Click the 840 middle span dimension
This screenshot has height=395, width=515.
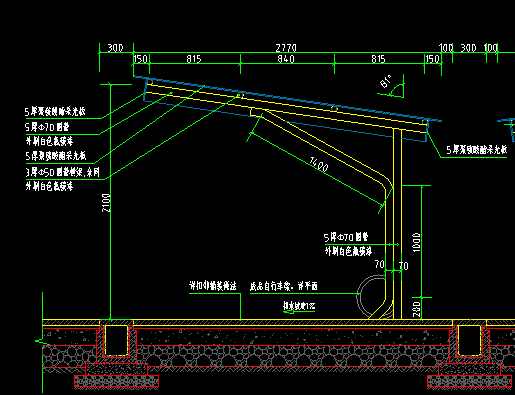(x=286, y=59)
